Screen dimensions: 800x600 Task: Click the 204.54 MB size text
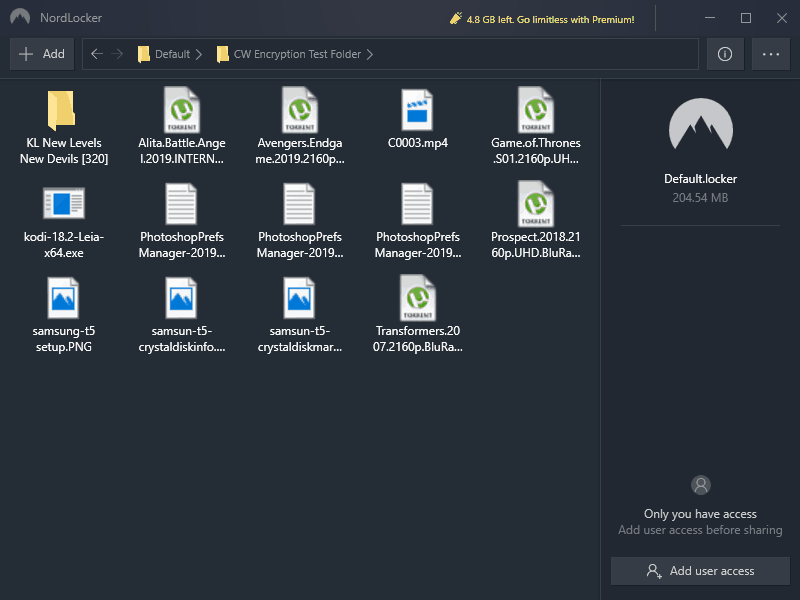tap(700, 197)
